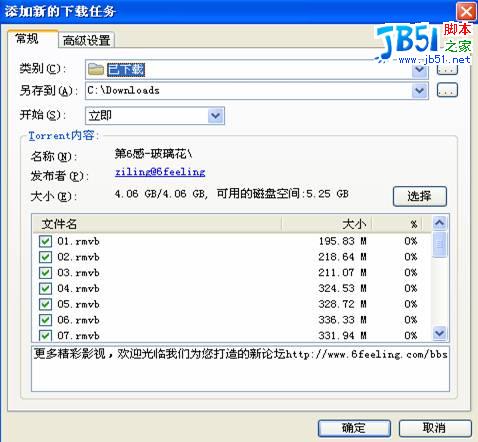
Task: Deselect the 06.rmvb checkbox
Action: 45,320
